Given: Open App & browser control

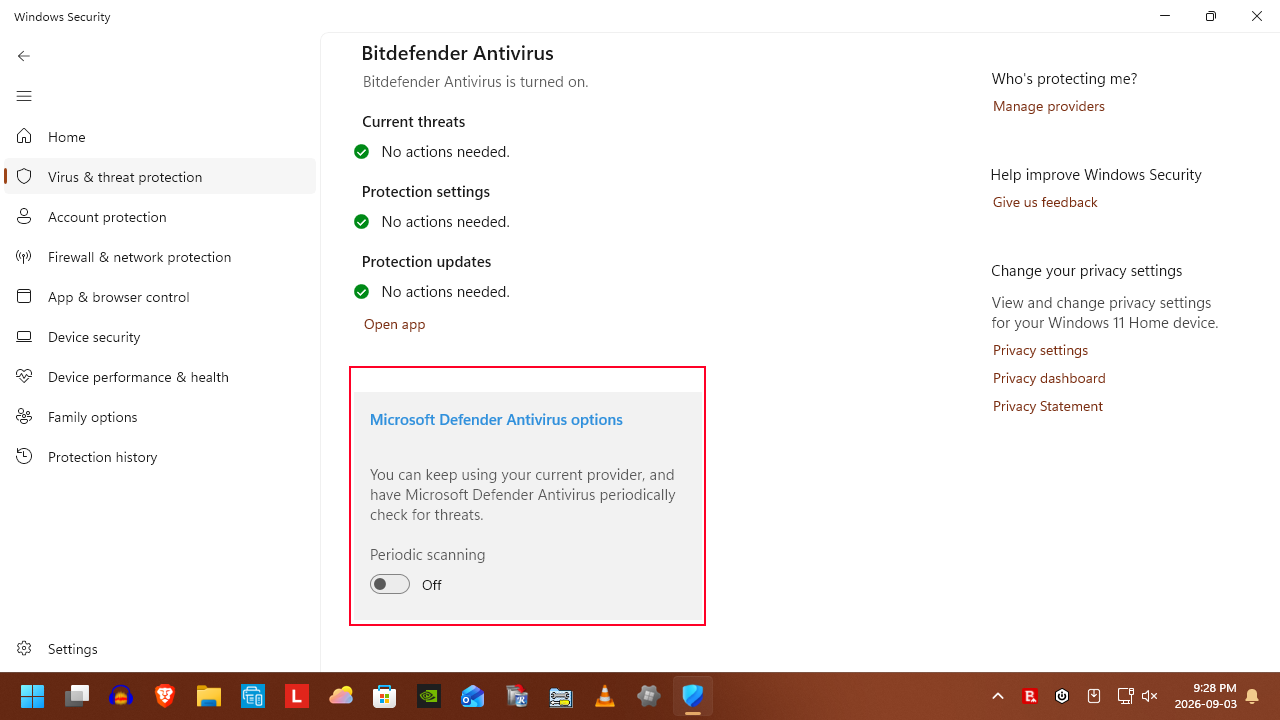Looking at the screenshot, I should coord(160,296).
